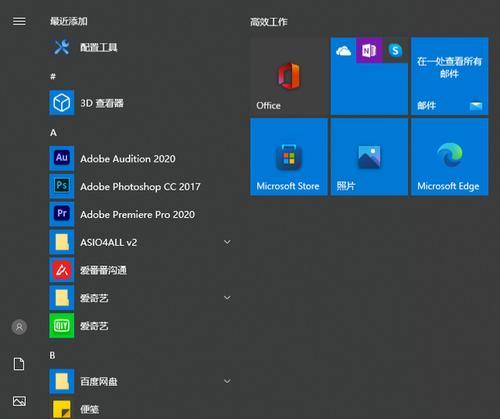Open the ASIO4ALL v2 folder icon

tap(62, 242)
